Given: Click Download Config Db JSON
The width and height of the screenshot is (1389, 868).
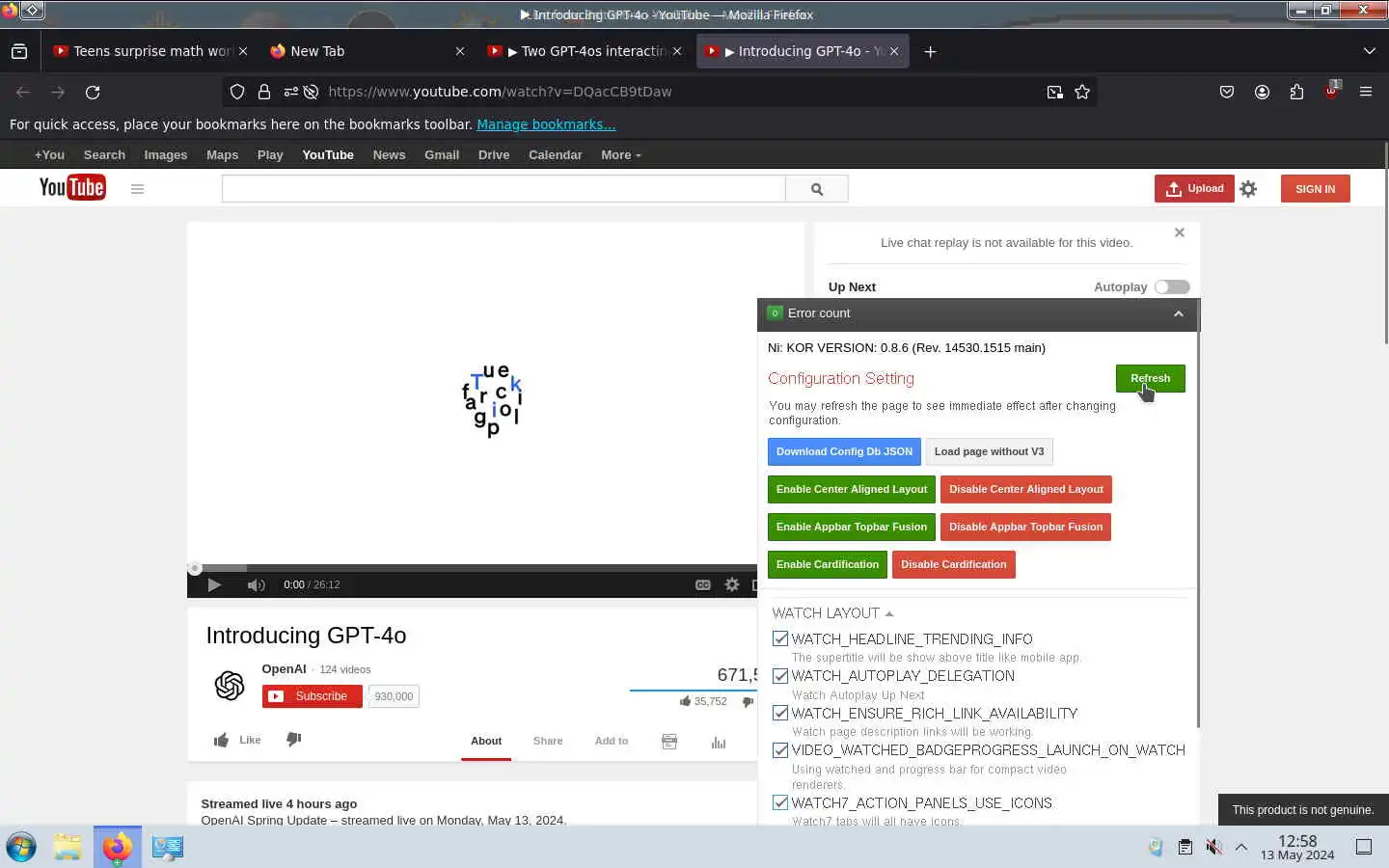Looking at the screenshot, I should click(844, 451).
